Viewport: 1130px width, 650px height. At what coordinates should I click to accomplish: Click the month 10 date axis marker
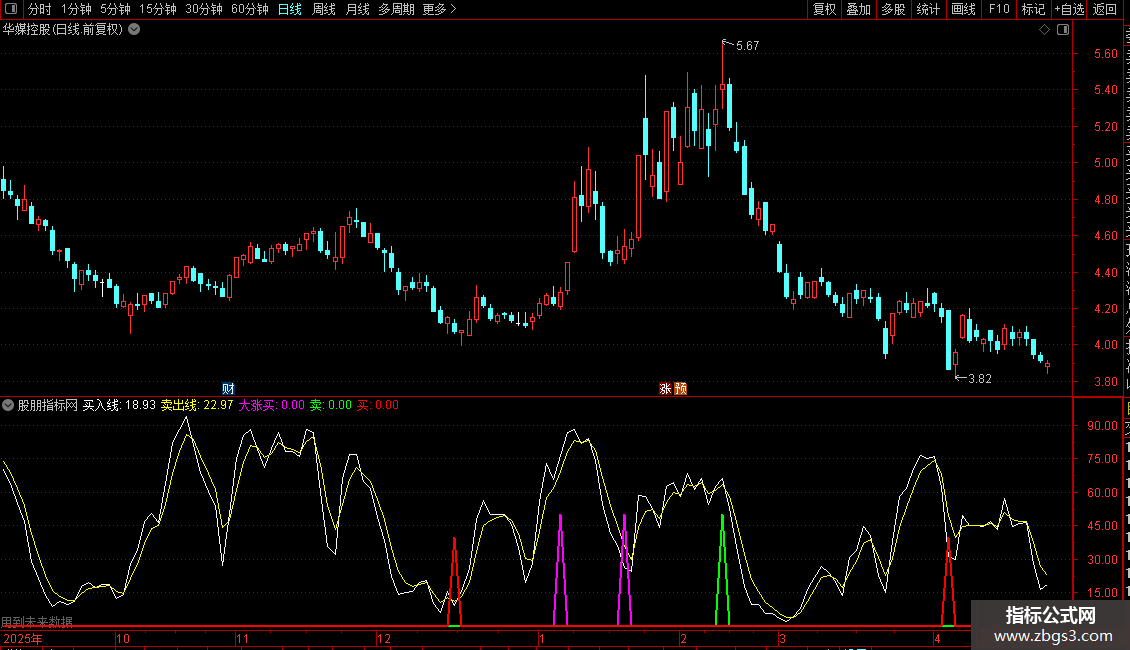coord(123,638)
